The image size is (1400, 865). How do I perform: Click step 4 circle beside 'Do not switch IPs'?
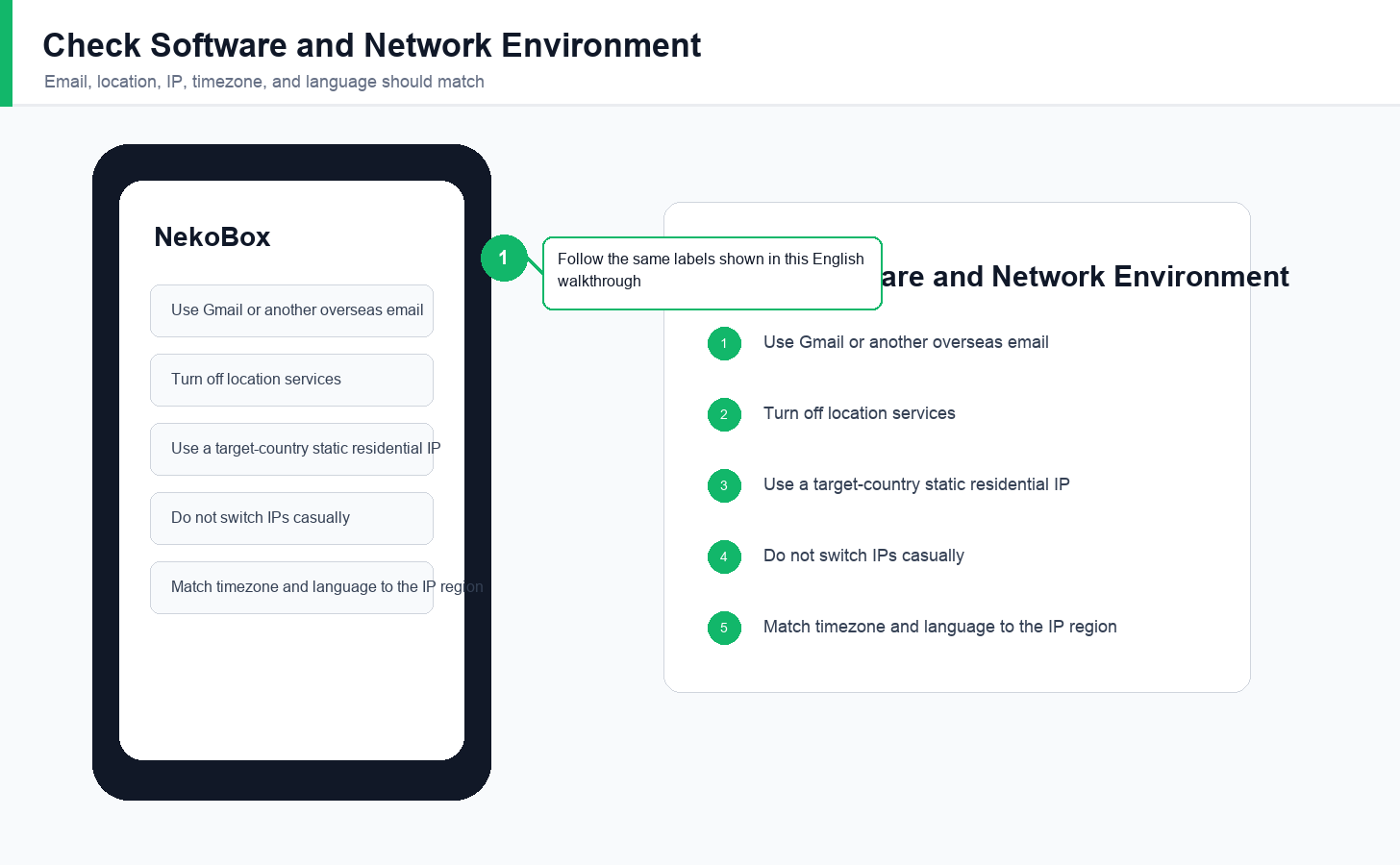point(724,556)
